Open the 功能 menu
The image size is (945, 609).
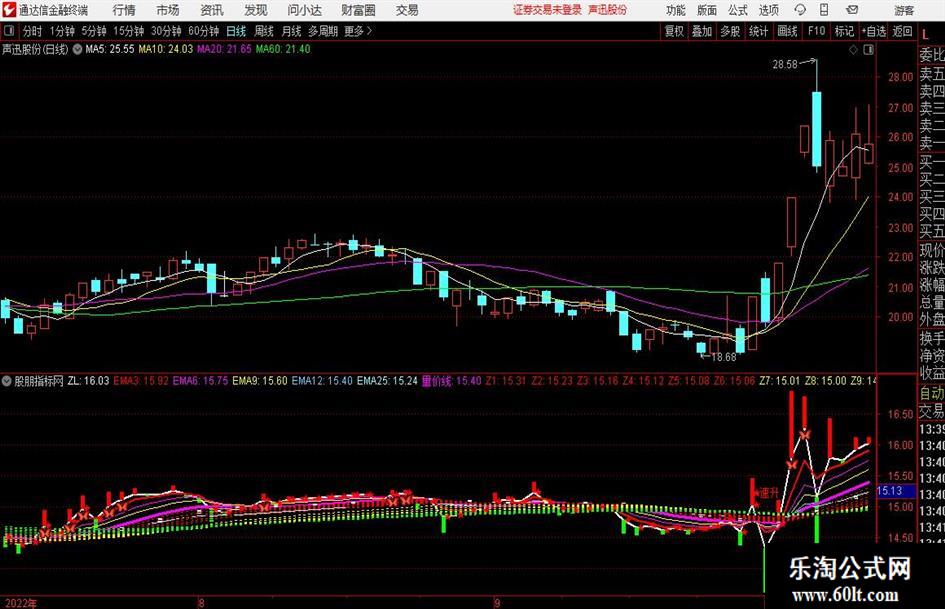click(676, 10)
